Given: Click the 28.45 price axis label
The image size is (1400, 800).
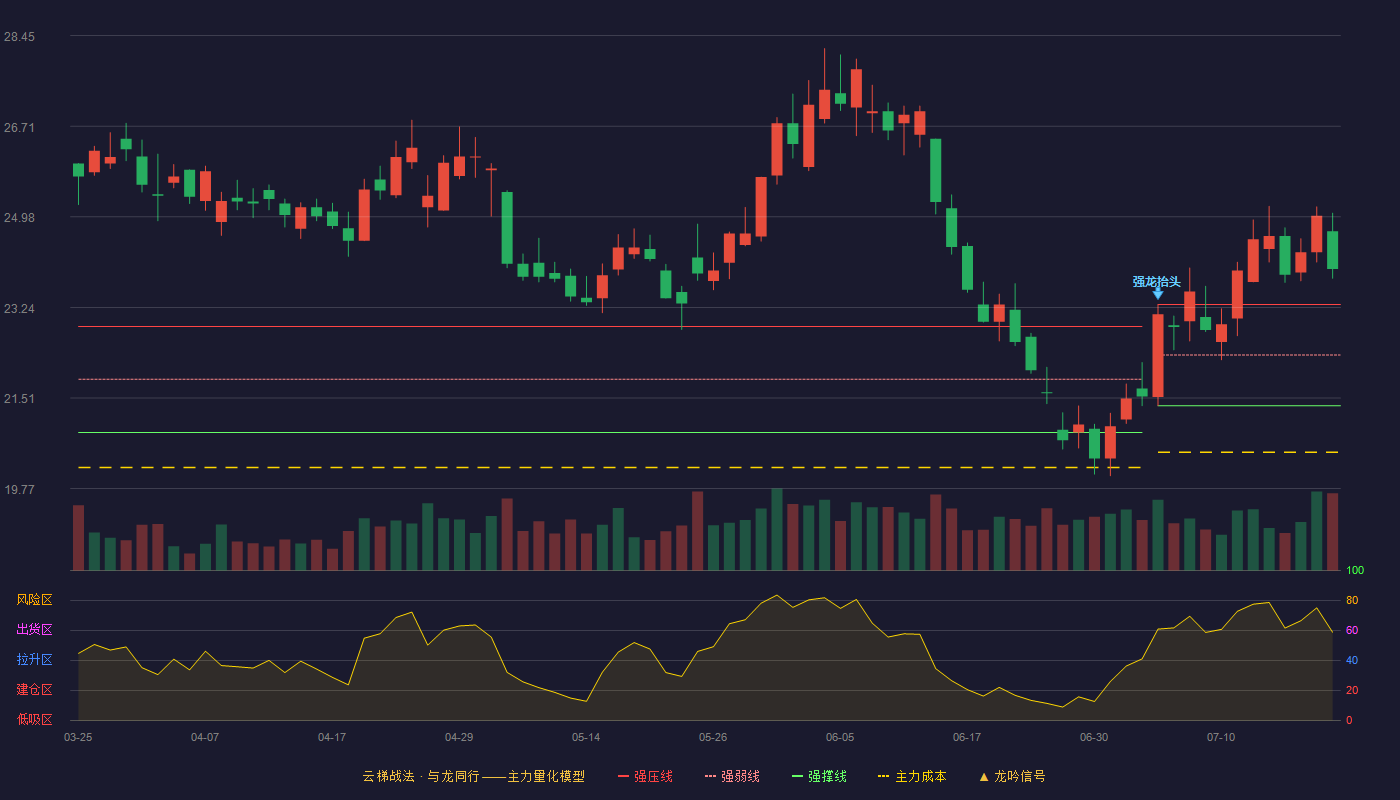Looking at the screenshot, I should click(19, 37).
